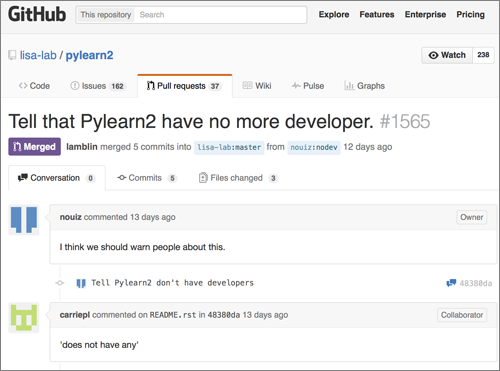
Task: Open commit hash 48380da on the right
Action: (x=476, y=283)
